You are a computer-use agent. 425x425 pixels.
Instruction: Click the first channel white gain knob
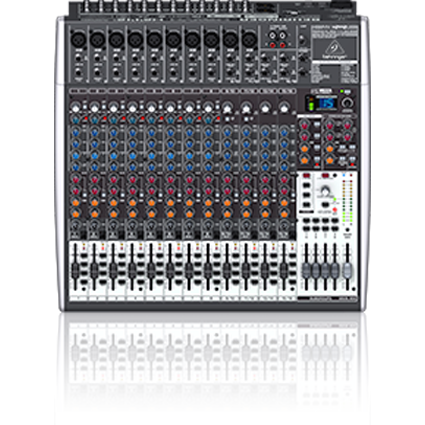click(x=76, y=108)
